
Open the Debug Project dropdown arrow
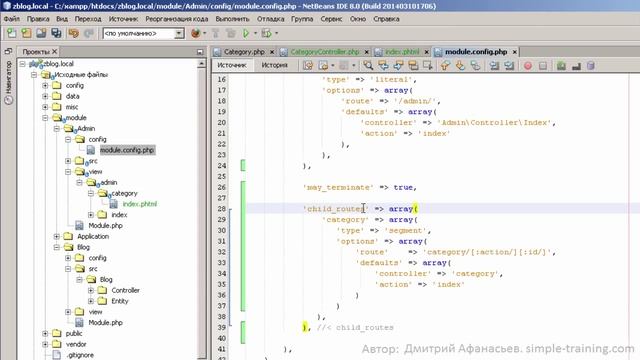tap(276, 33)
